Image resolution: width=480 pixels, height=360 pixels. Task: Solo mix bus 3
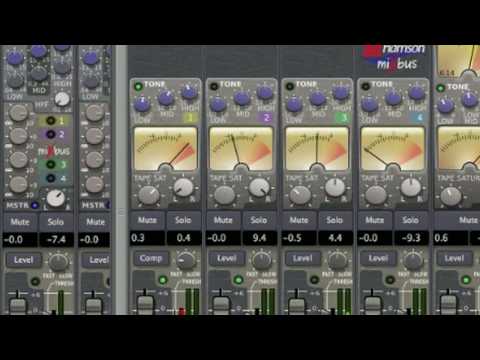coord(334,220)
